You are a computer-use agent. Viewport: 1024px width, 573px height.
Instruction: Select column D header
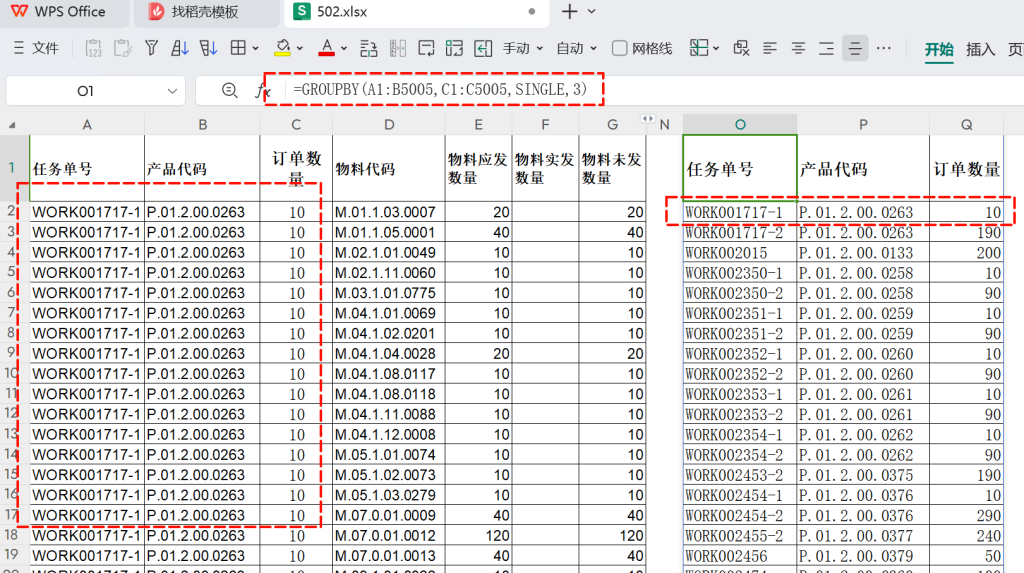pyautogui.click(x=389, y=125)
